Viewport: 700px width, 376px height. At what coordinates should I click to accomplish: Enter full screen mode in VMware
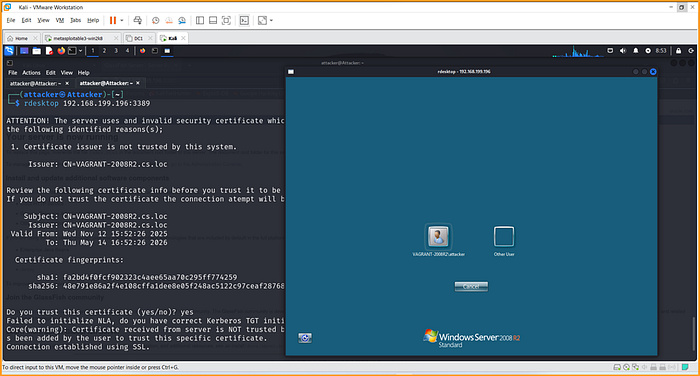pos(226,21)
